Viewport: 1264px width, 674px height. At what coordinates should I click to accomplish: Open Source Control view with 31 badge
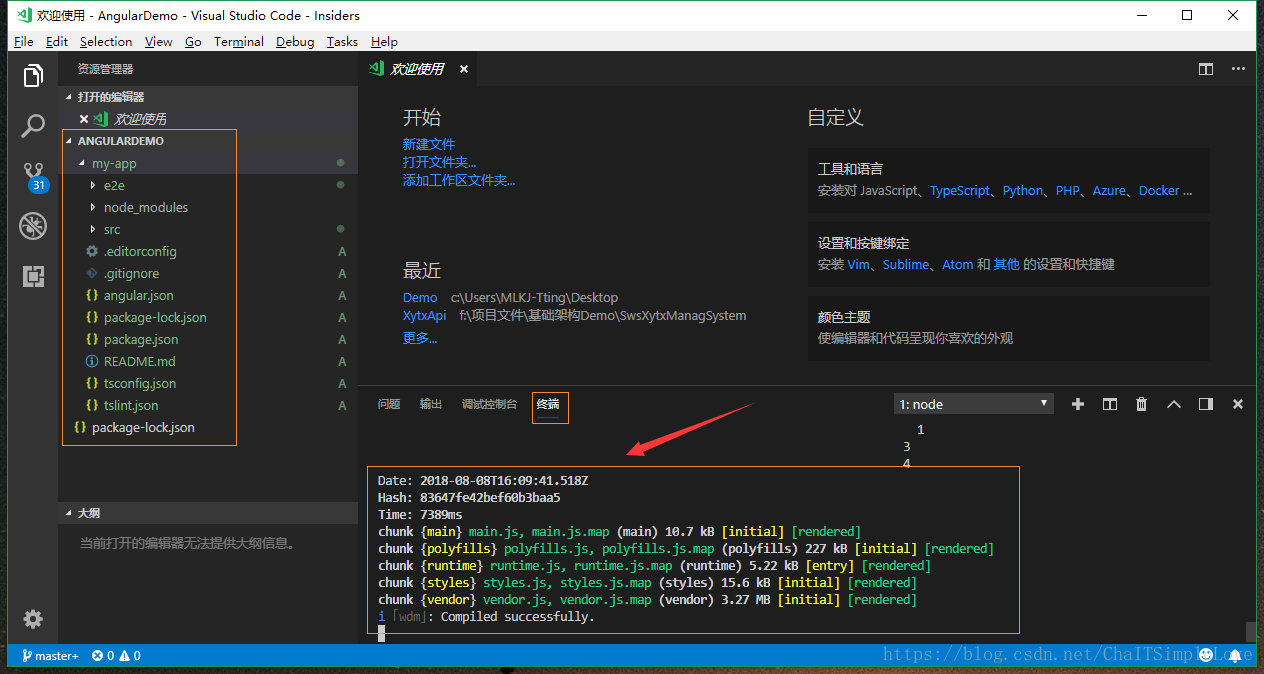click(33, 176)
